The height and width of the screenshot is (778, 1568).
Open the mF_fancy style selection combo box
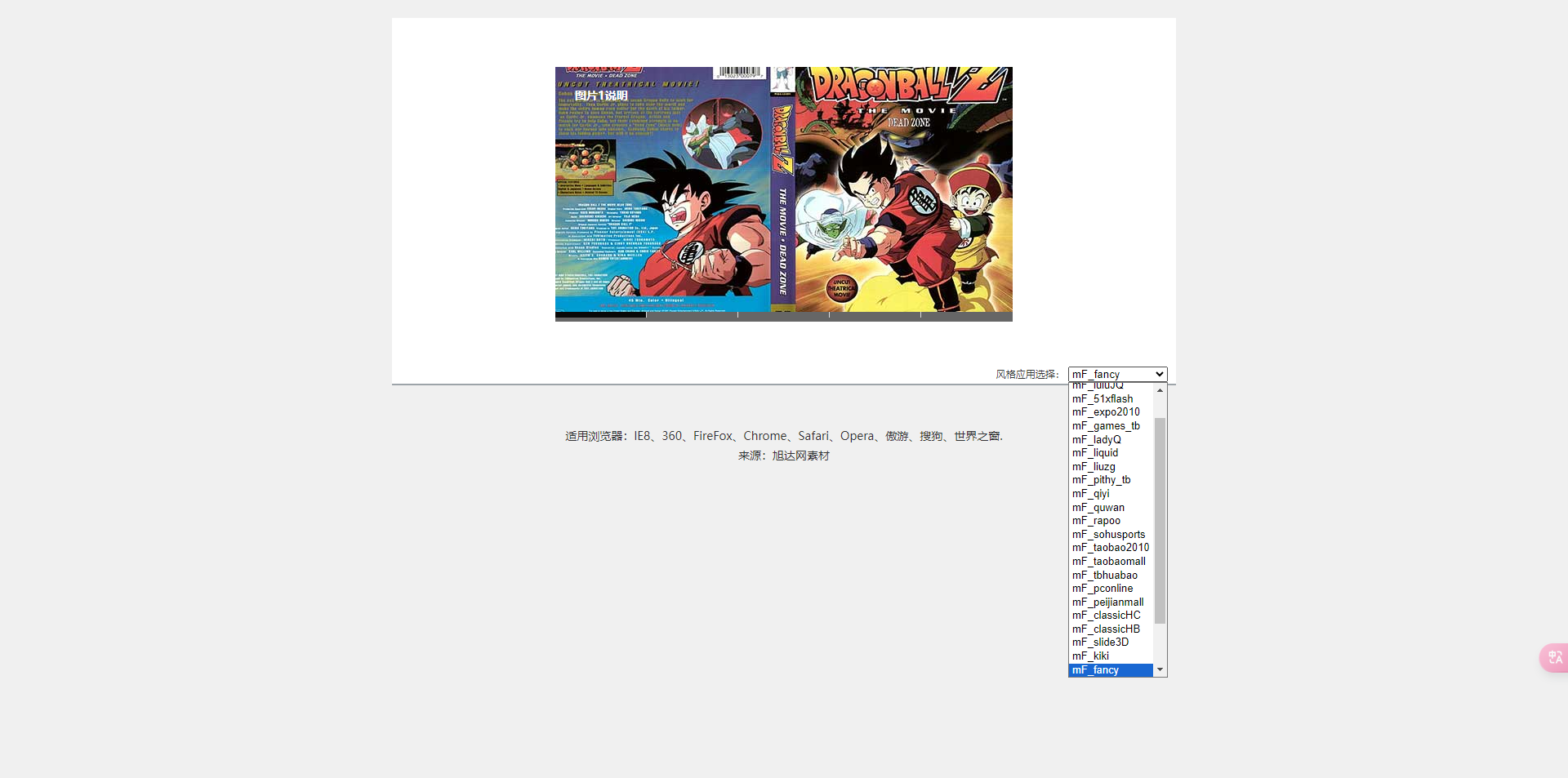[x=1117, y=374]
